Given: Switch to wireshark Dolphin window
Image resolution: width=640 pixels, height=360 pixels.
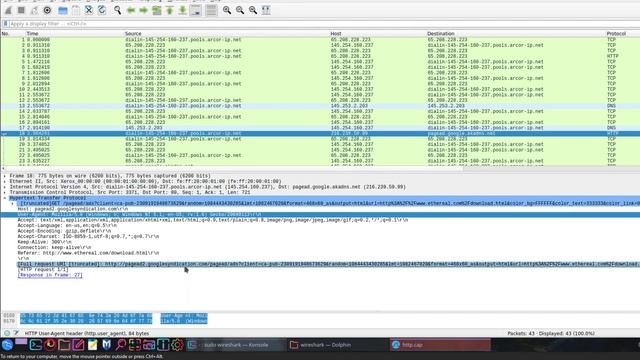Looking at the screenshot, I should tap(338, 345).
